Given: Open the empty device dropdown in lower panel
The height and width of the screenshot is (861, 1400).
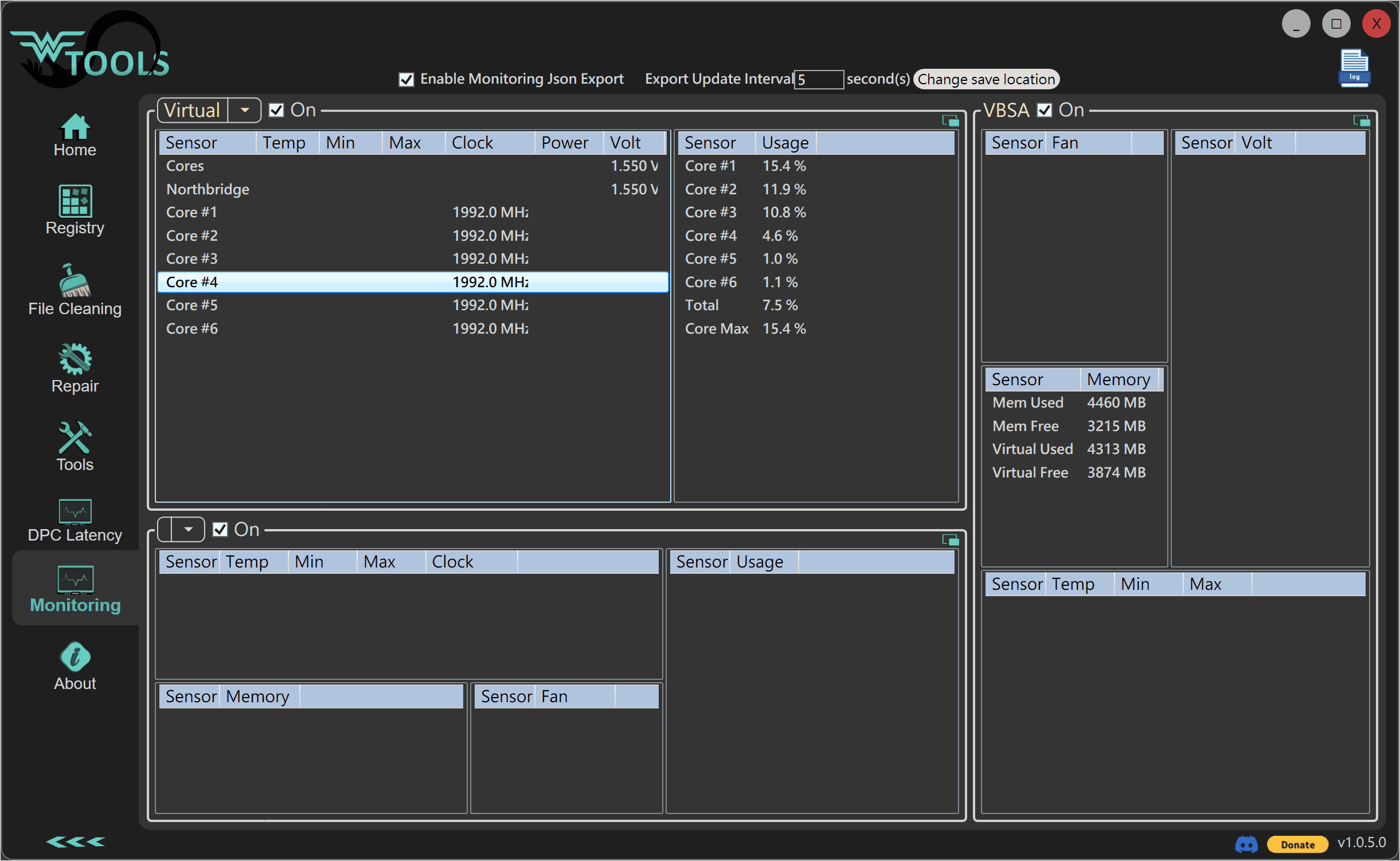Looking at the screenshot, I should (x=188, y=530).
